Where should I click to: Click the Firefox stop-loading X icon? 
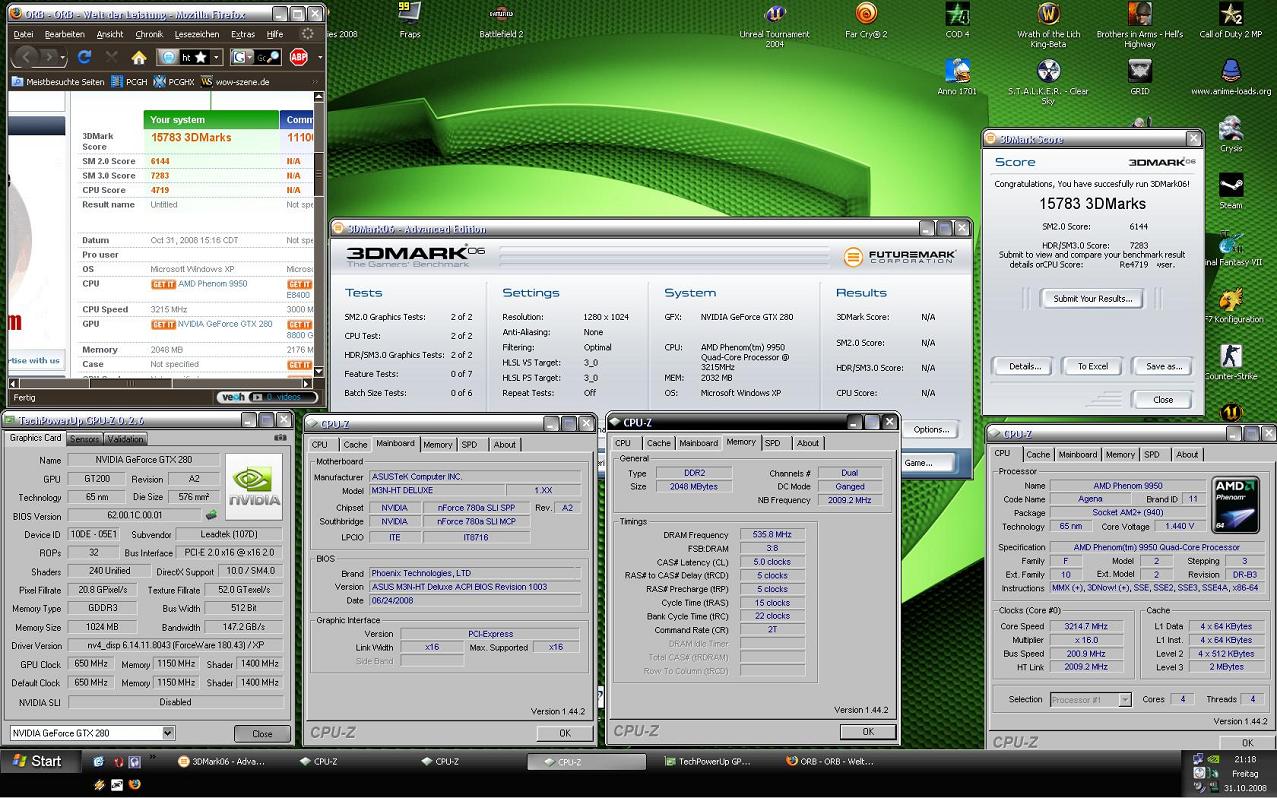pos(111,57)
